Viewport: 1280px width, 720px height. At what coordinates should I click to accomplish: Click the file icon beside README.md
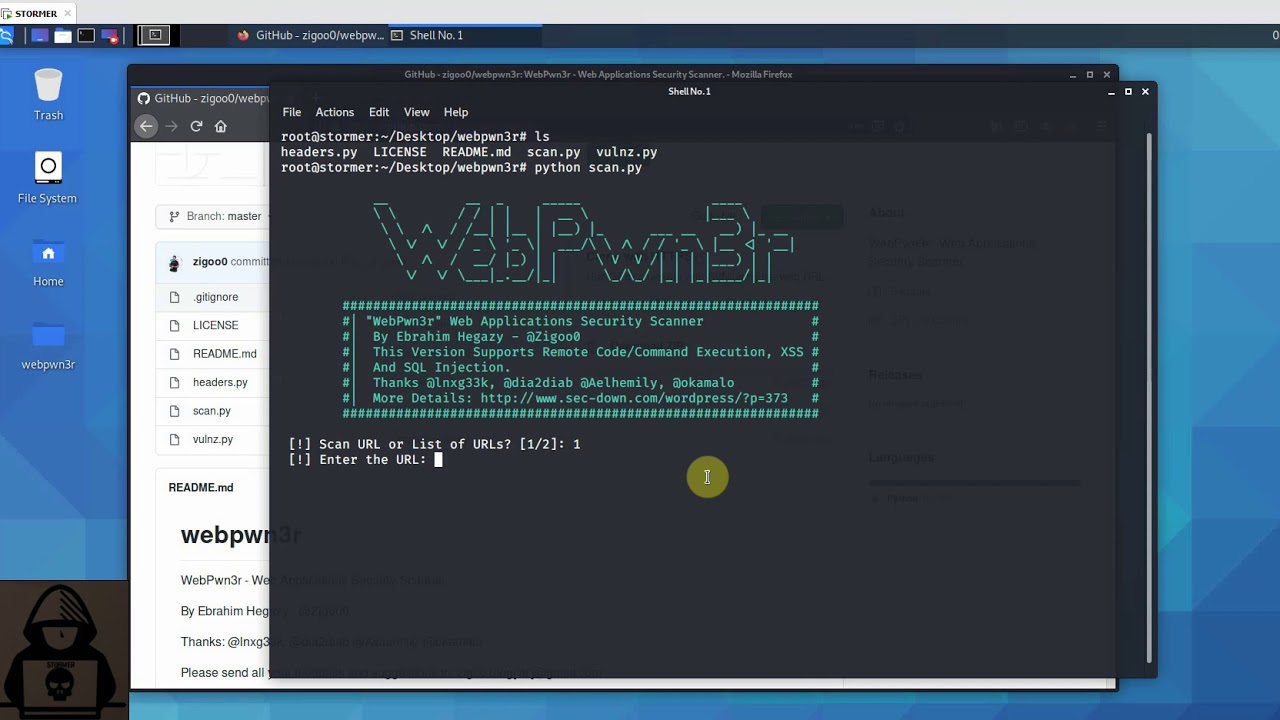(174, 354)
